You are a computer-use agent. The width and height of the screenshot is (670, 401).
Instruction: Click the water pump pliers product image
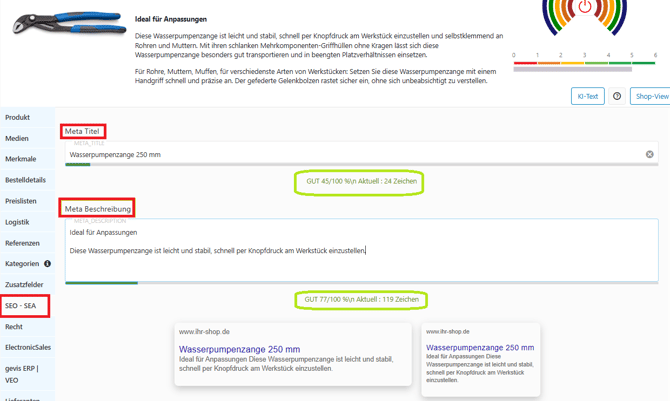[69, 24]
